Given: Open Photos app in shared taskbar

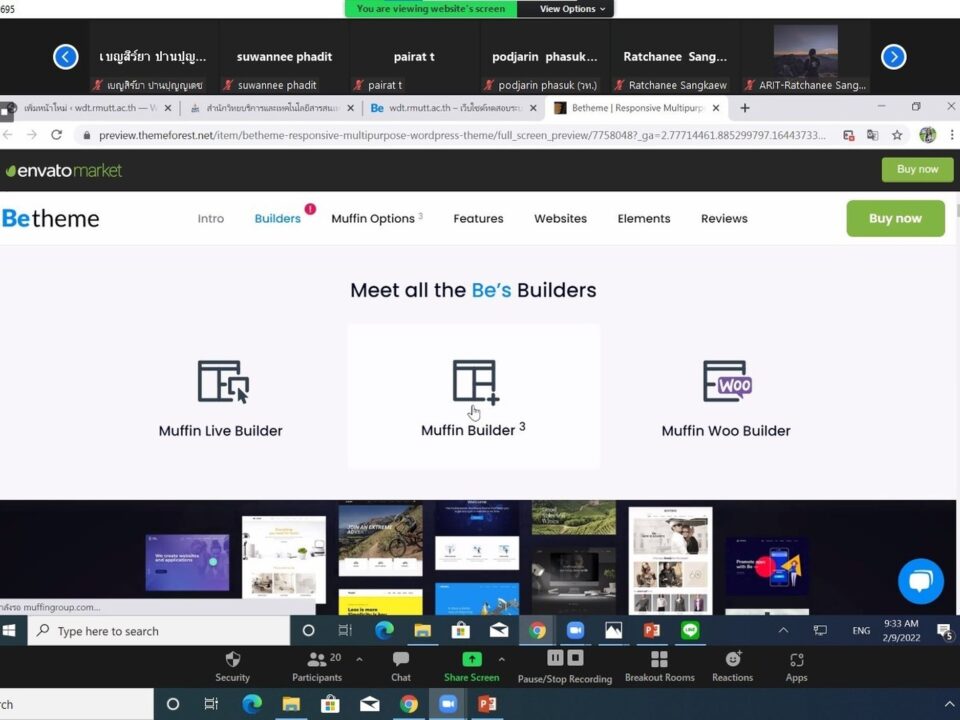Looking at the screenshot, I should [613, 631].
